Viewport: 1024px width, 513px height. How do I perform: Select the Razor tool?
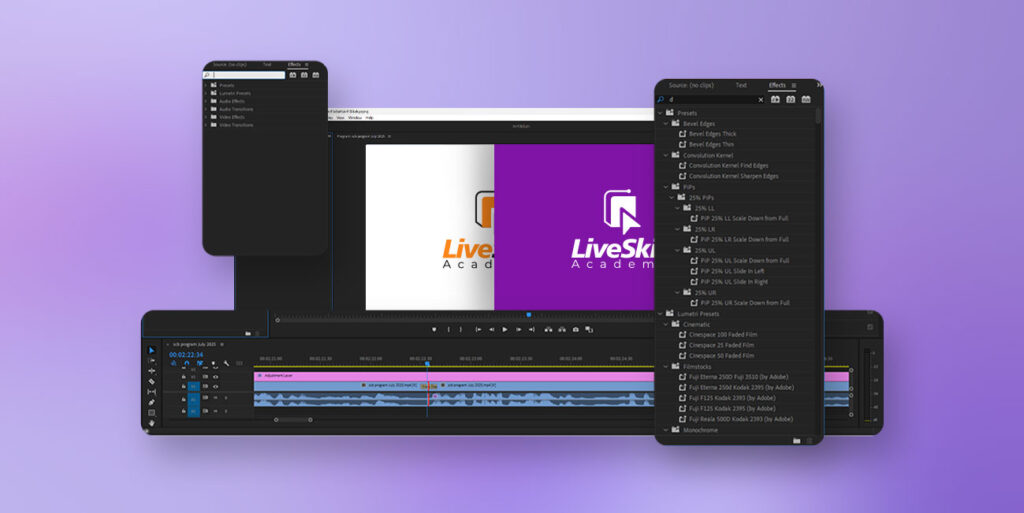pyautogui.click(x=152, y=382)
